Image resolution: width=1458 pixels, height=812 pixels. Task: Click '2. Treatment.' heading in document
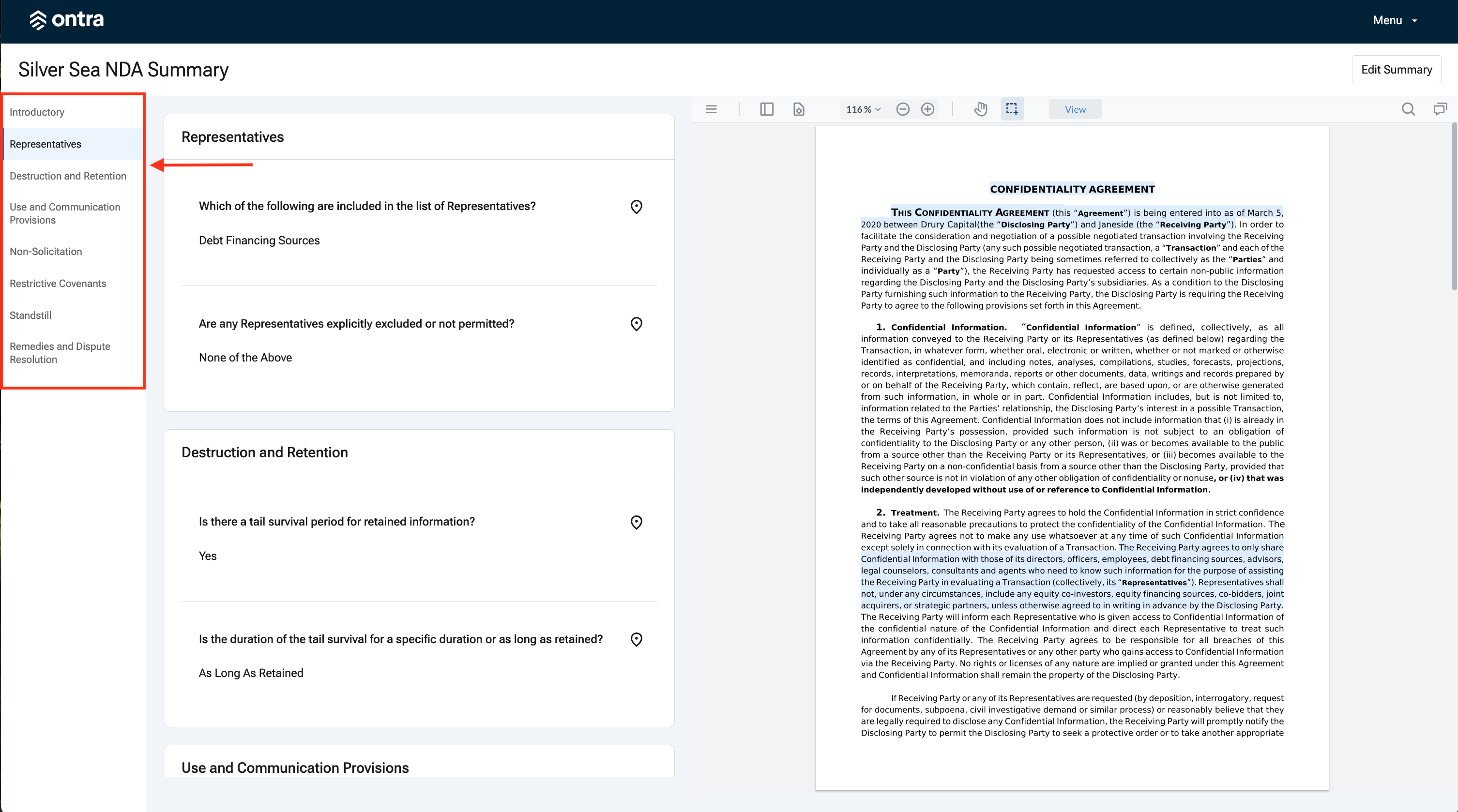907,512
